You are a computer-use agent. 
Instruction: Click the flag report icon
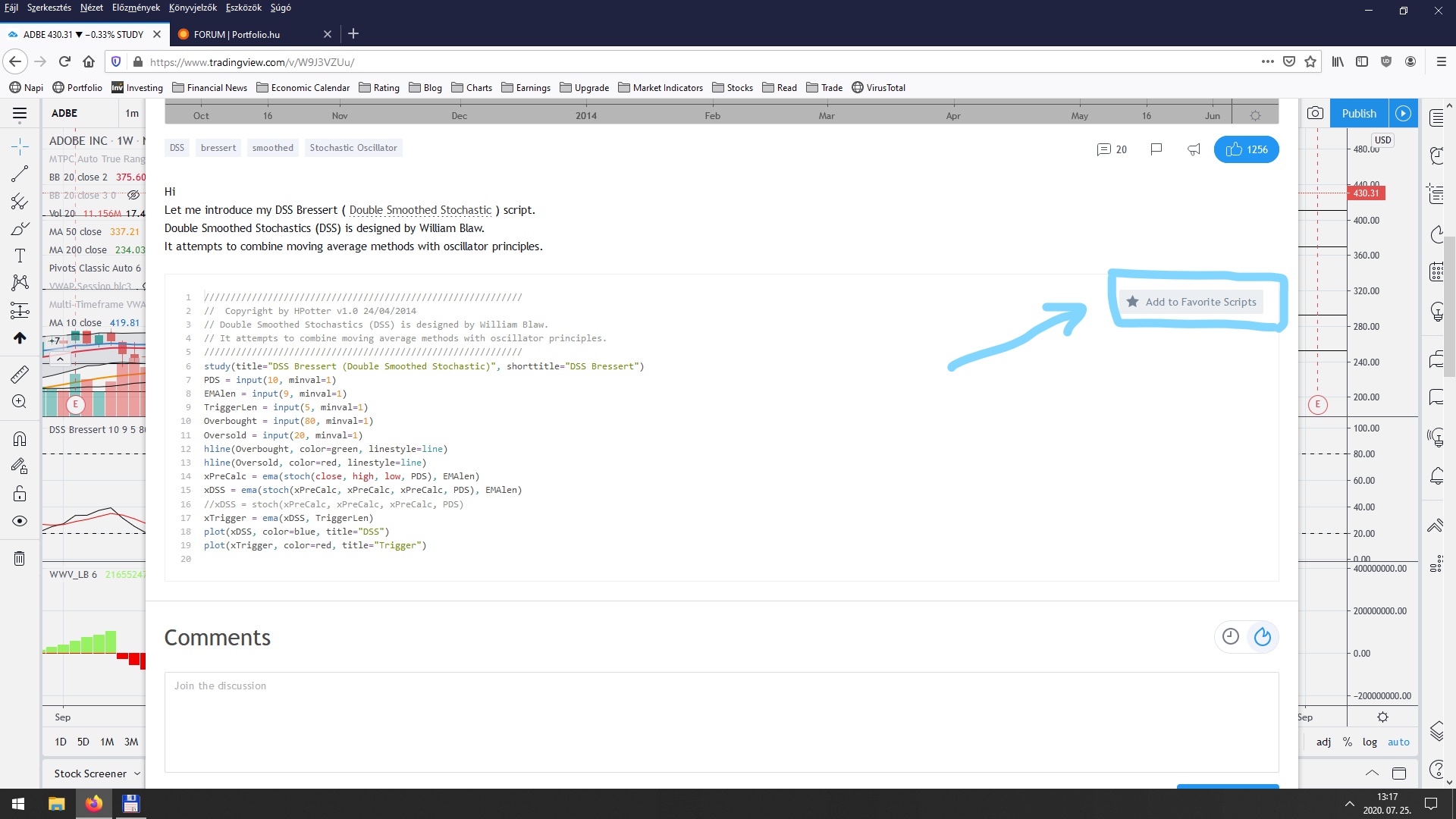coord(1156,149)
